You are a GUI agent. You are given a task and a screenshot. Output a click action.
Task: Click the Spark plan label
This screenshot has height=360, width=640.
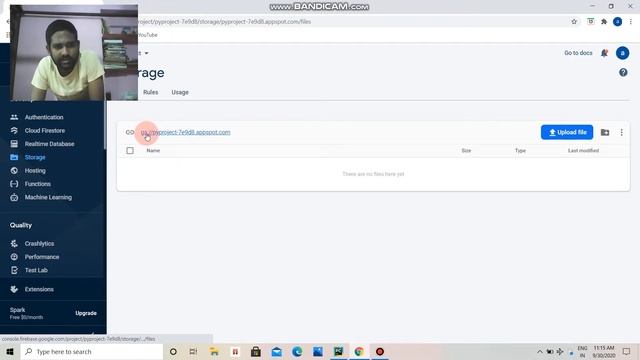(18, 310)
